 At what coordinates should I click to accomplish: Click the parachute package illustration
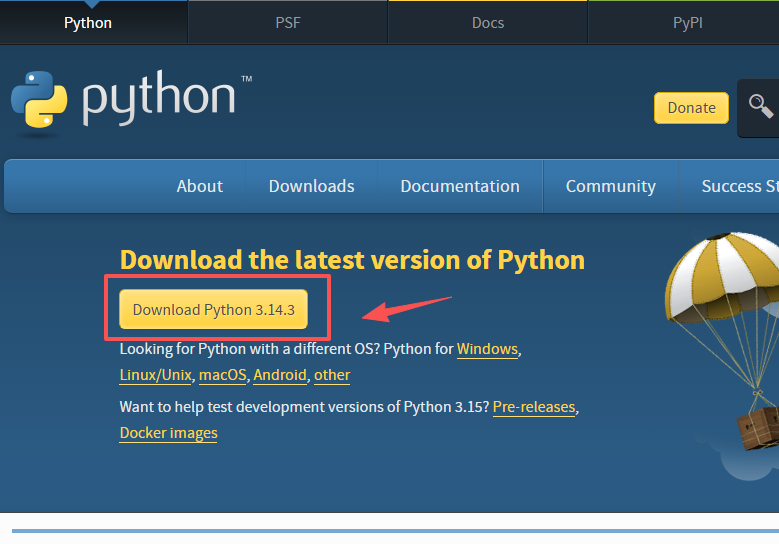[x=723, y=340]
